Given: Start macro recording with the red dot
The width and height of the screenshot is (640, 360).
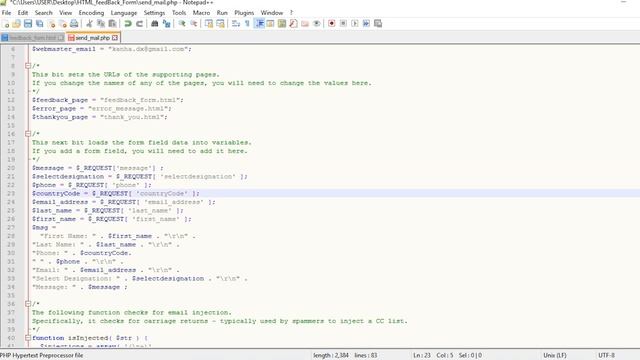Looking at the screenshot, I should [x=331, y=24].
